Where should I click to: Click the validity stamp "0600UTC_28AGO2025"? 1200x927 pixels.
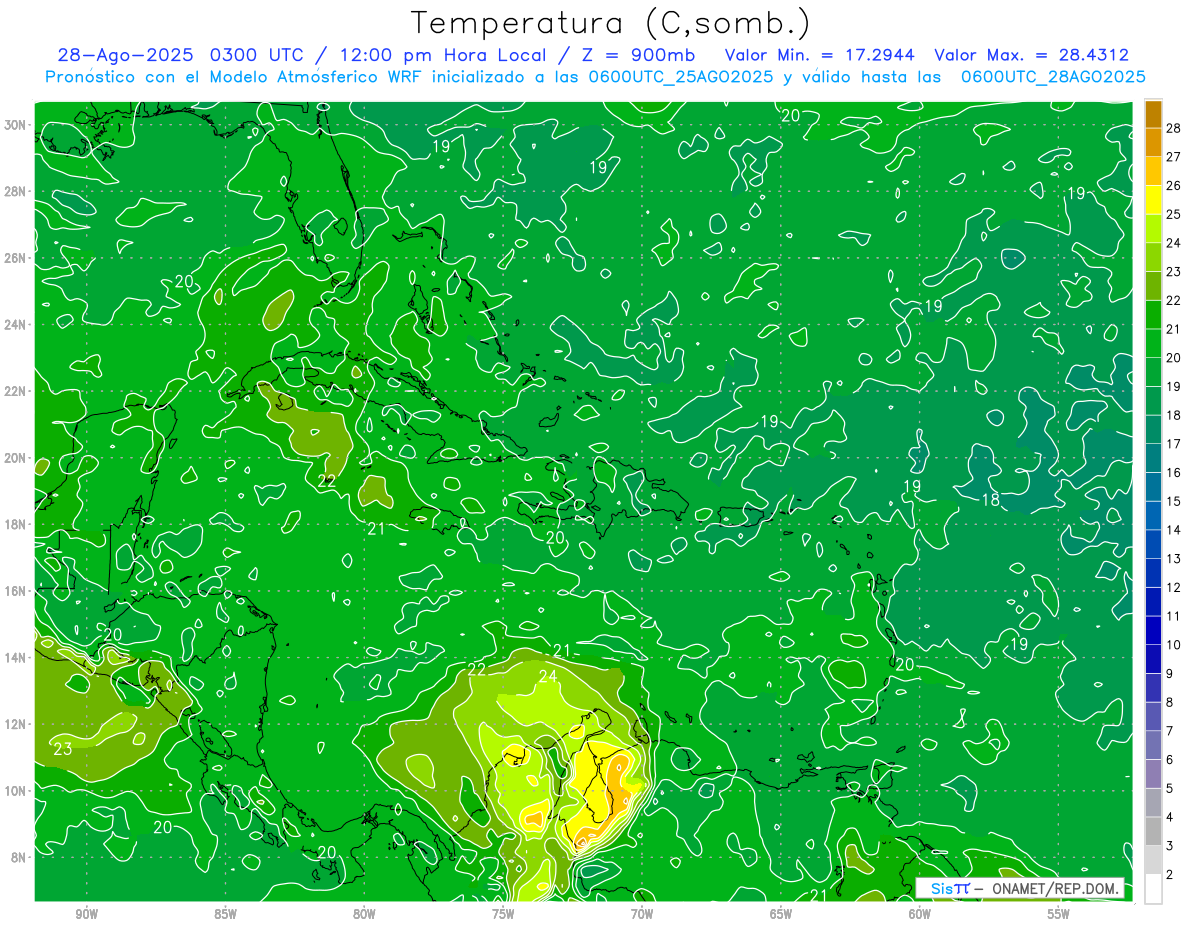pyautogui.click(x=1053, y=77)
